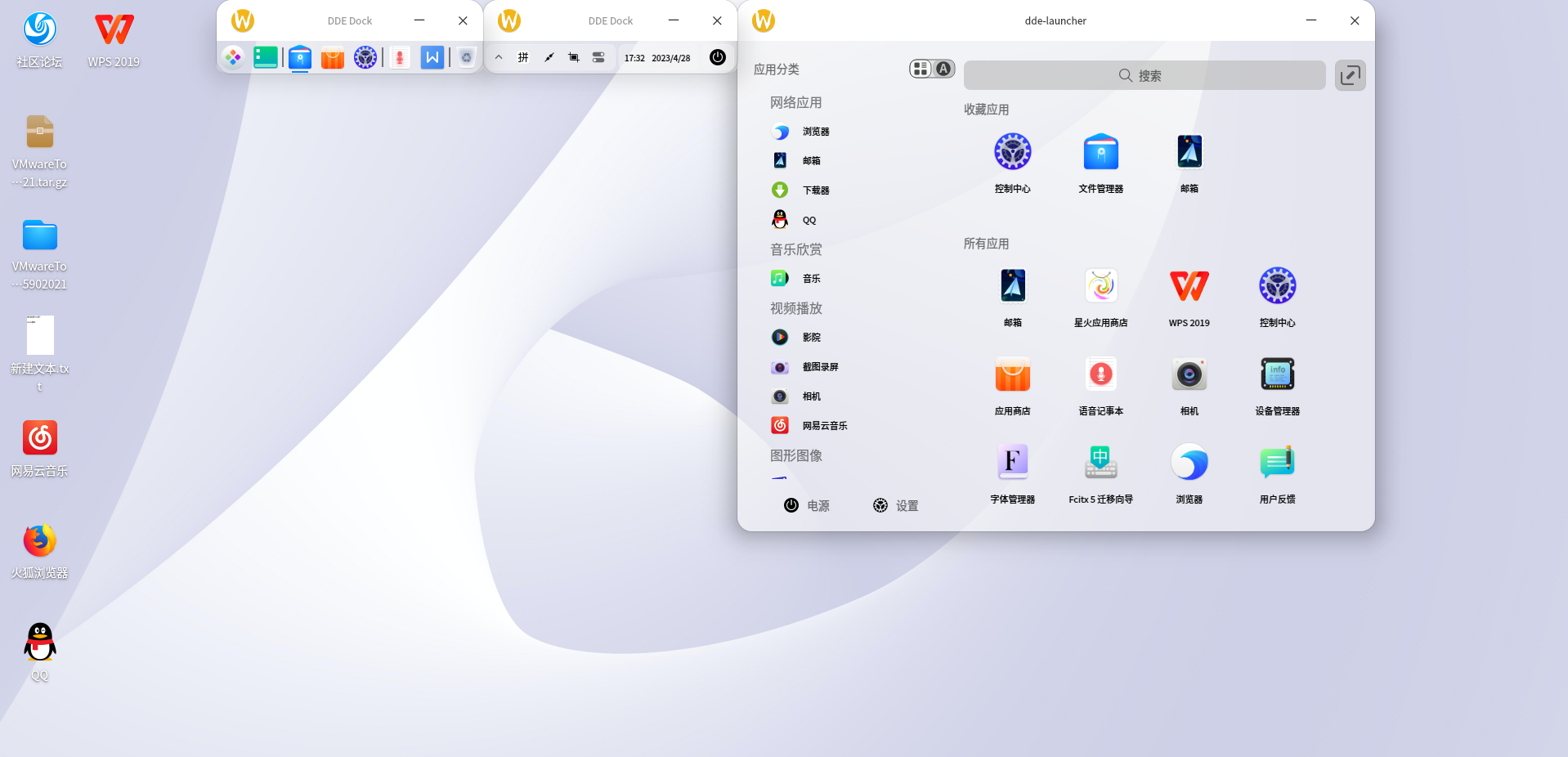The height and width of the screenshot is (757, 1568).
Task: Switch launcher to category grid view
Action: click(921, 69)
